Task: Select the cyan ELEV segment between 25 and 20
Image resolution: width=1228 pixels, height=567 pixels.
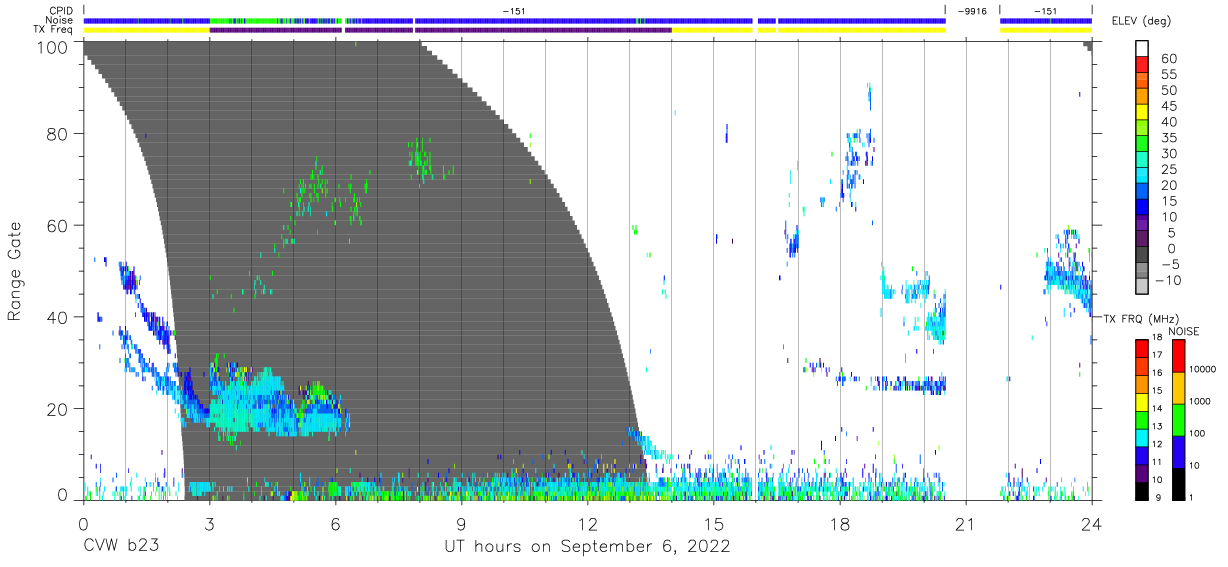Action: coord(1142,177)
